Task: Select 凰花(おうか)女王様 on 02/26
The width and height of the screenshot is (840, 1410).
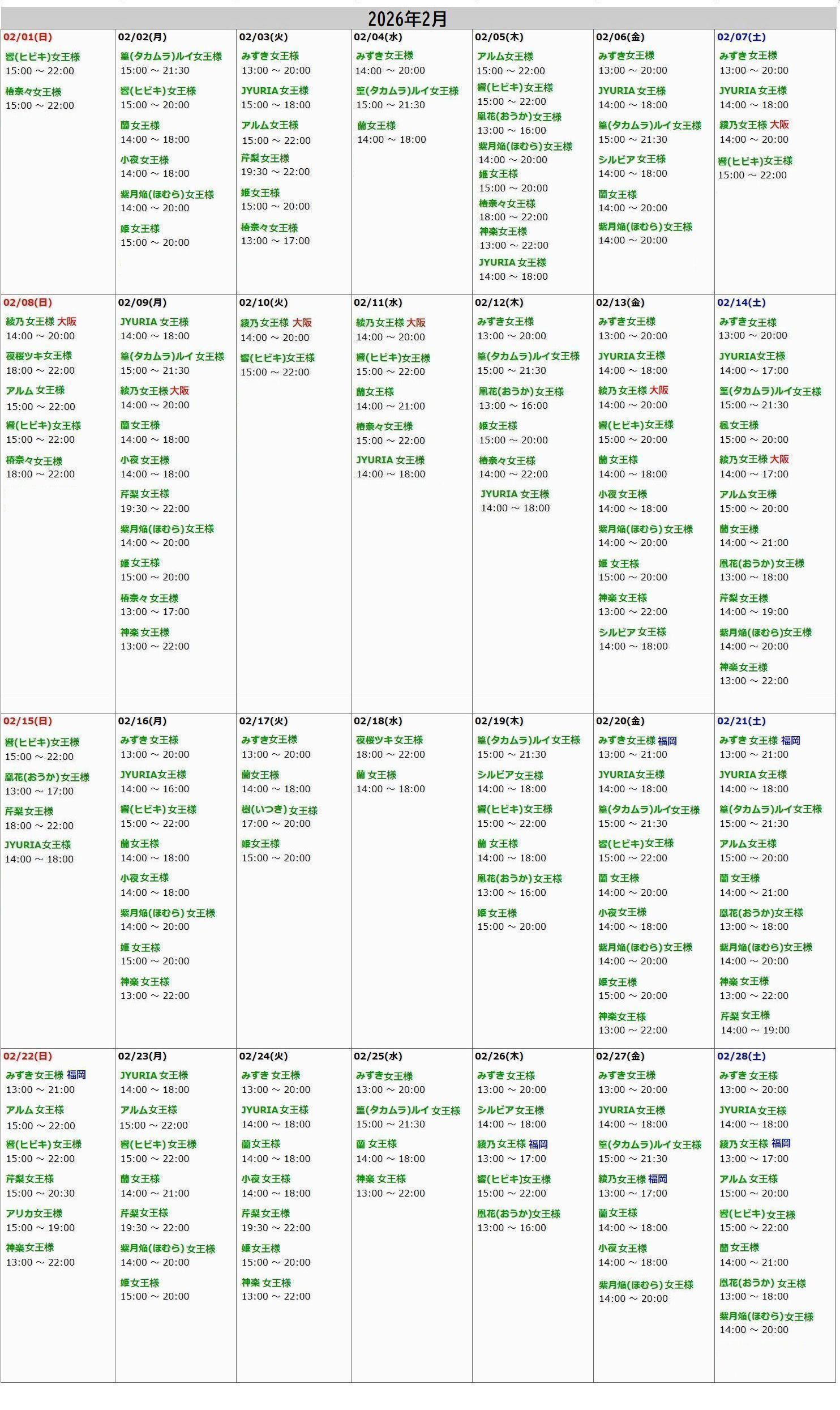Action: [518, 1214]
